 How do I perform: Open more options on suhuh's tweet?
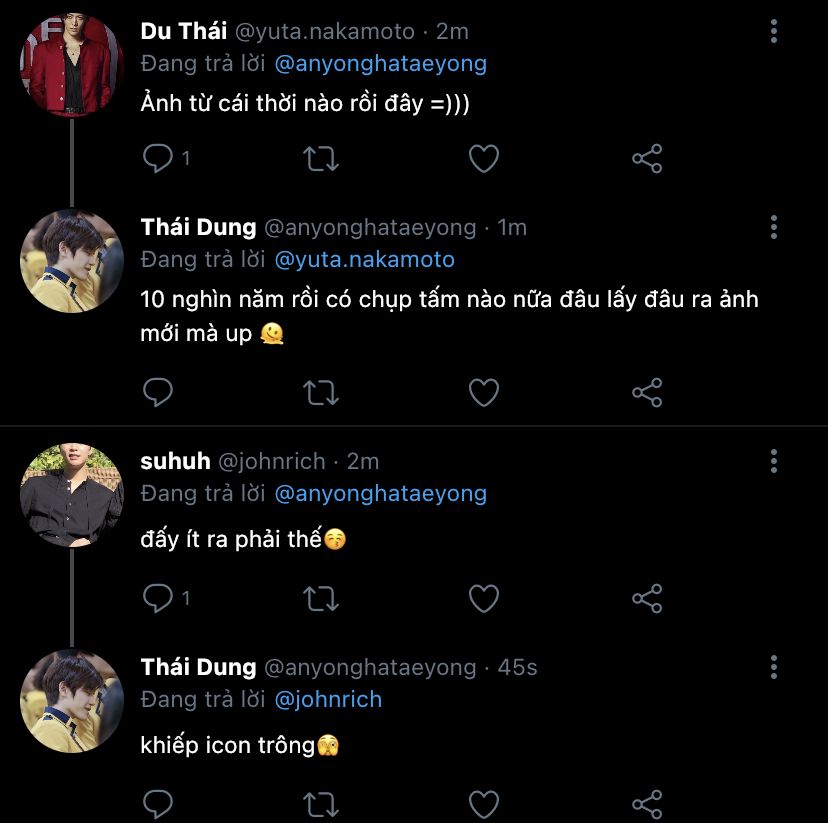click(x=773, y=461)
